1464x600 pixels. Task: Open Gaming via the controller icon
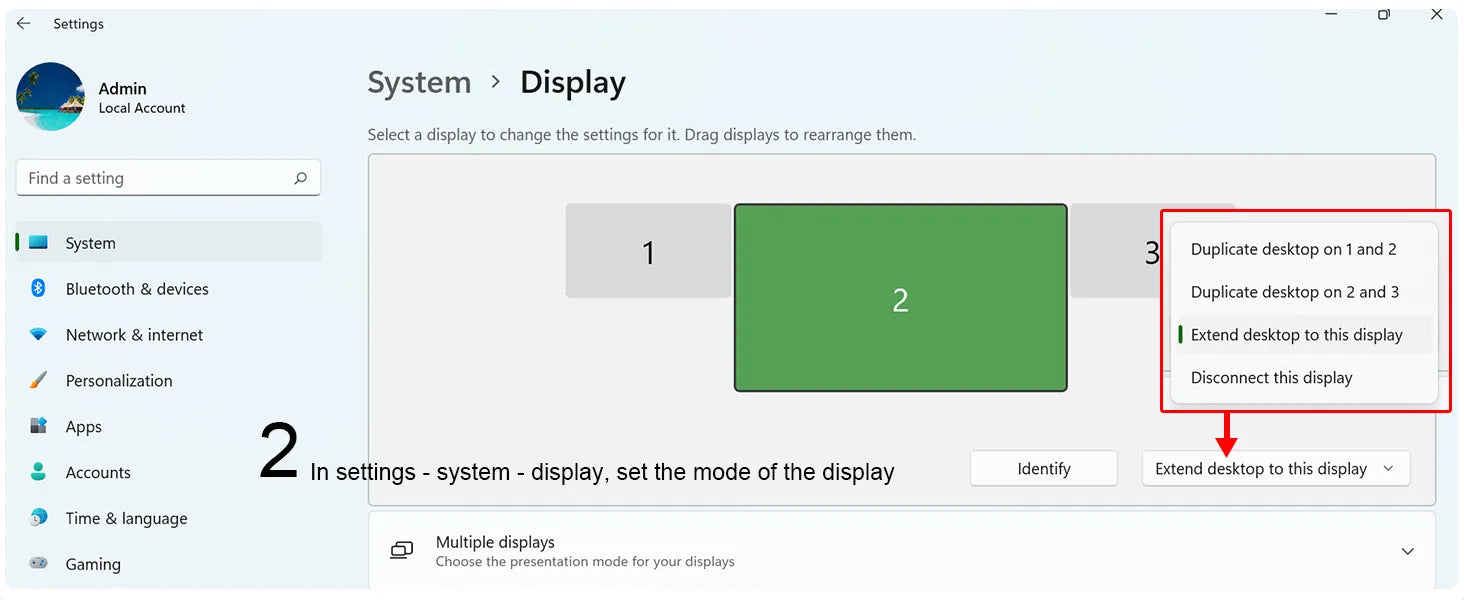coord(39,564)
